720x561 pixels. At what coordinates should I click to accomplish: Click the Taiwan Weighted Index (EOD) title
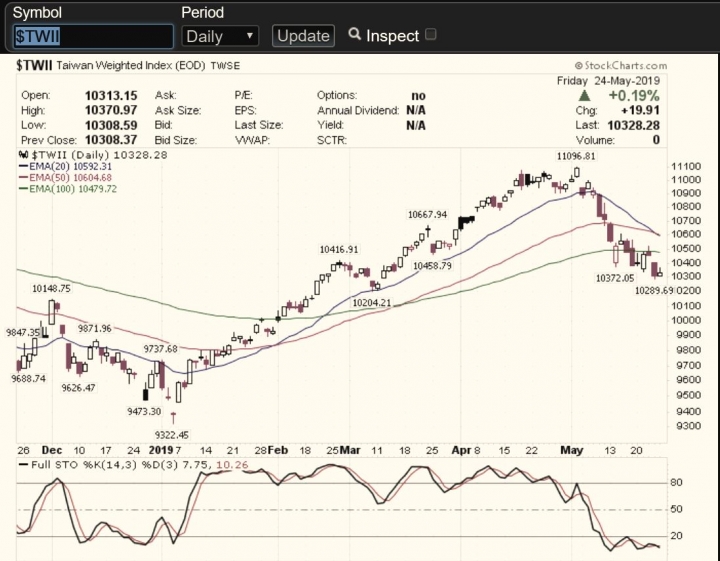click(130, 66)
